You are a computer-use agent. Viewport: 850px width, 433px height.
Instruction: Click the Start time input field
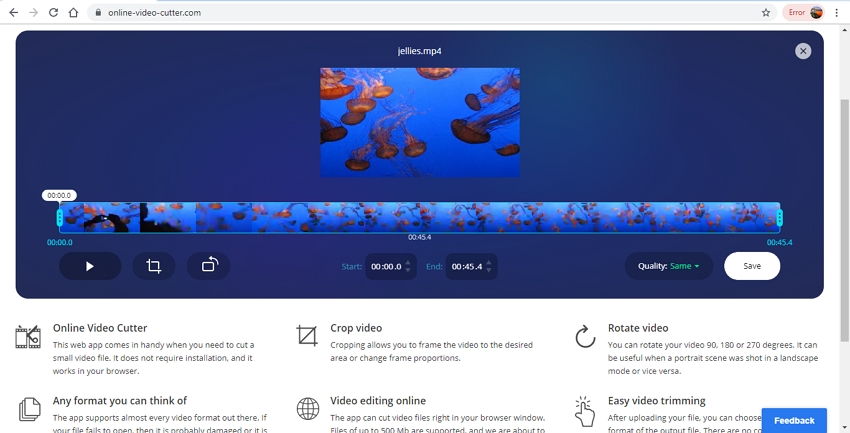(x=385, y=267)
